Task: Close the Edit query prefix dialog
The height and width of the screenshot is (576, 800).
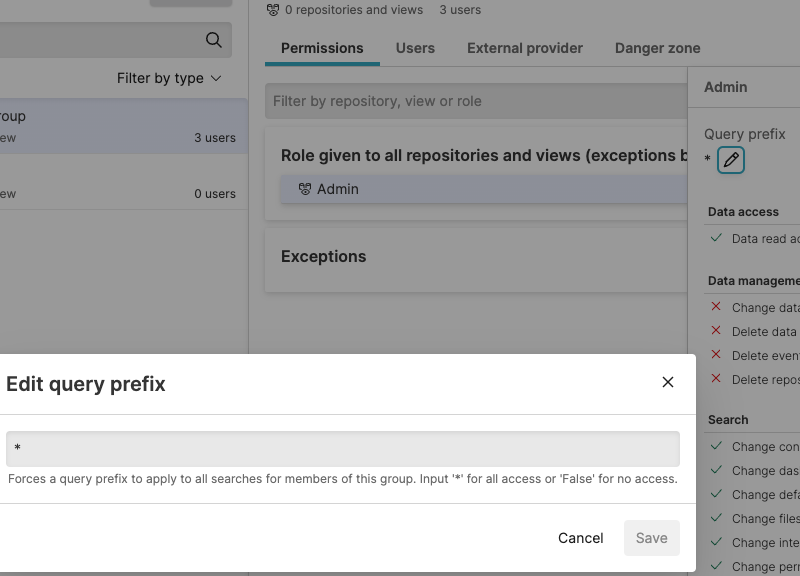Action: [x=667, y=382]
